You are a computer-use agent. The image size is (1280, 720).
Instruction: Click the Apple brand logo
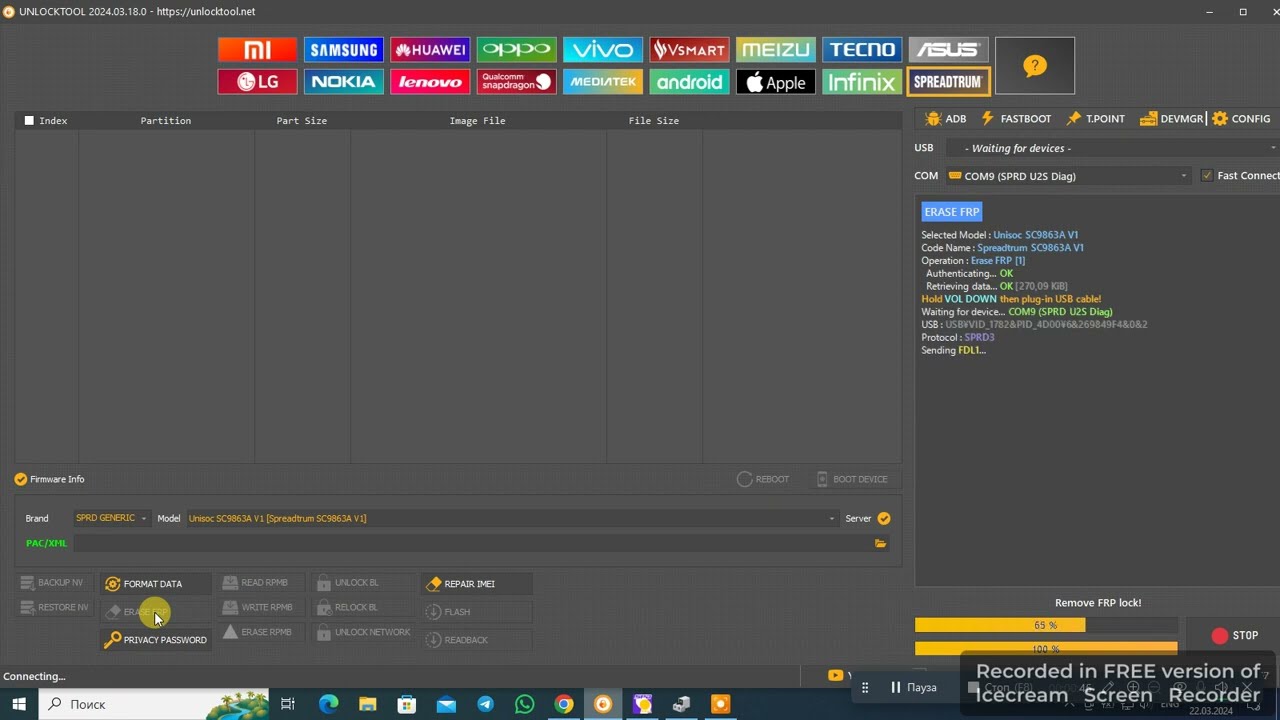[x=775, y=82]
